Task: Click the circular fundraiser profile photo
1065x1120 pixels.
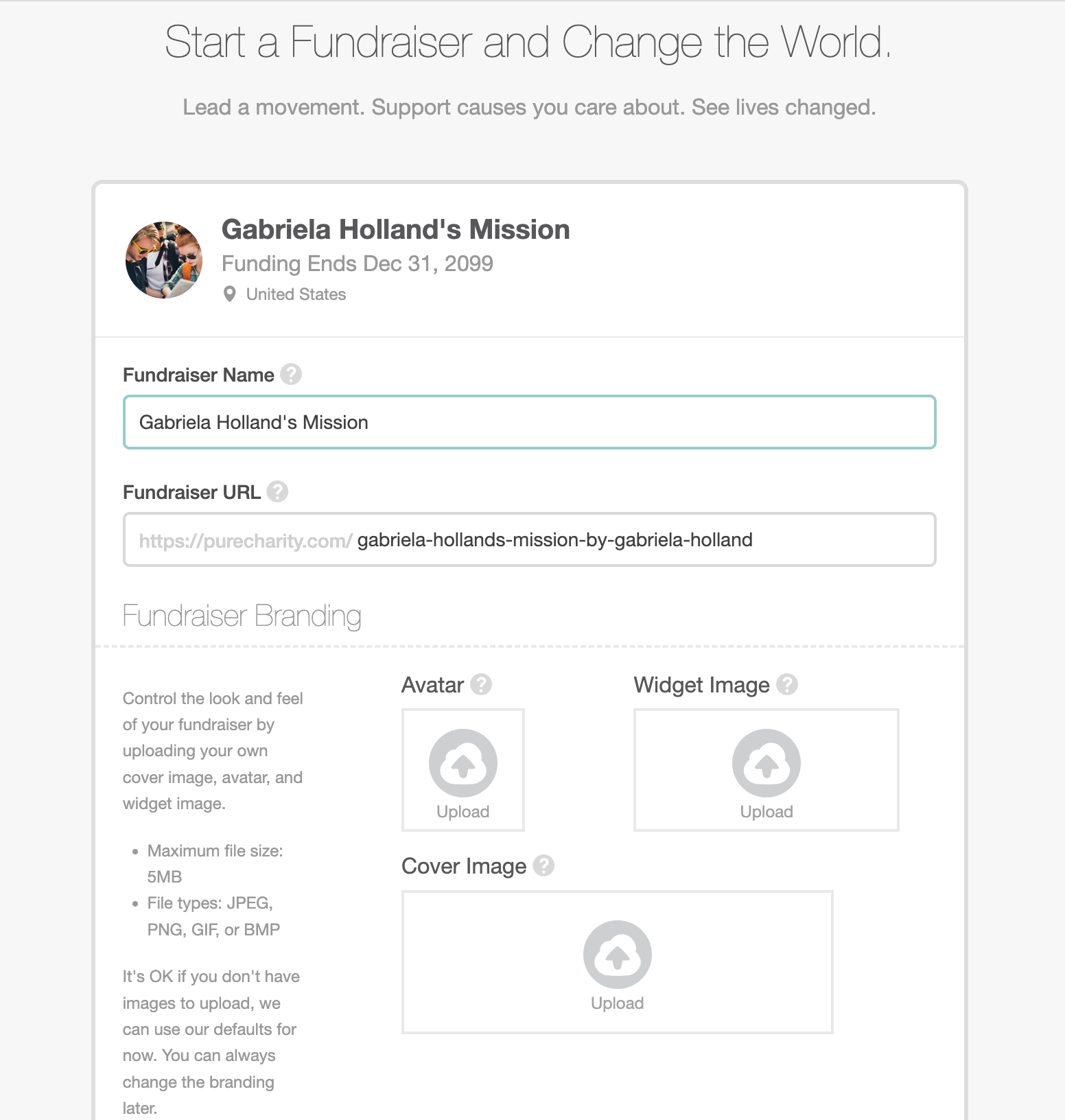Action: pyautogui.click(x=164, y=260)
